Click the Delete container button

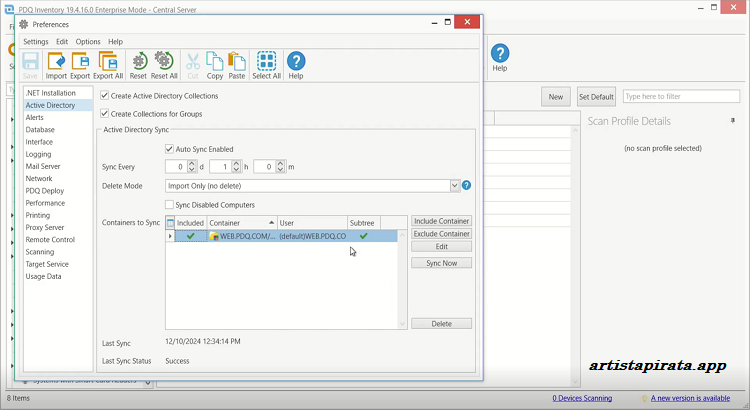441,324
